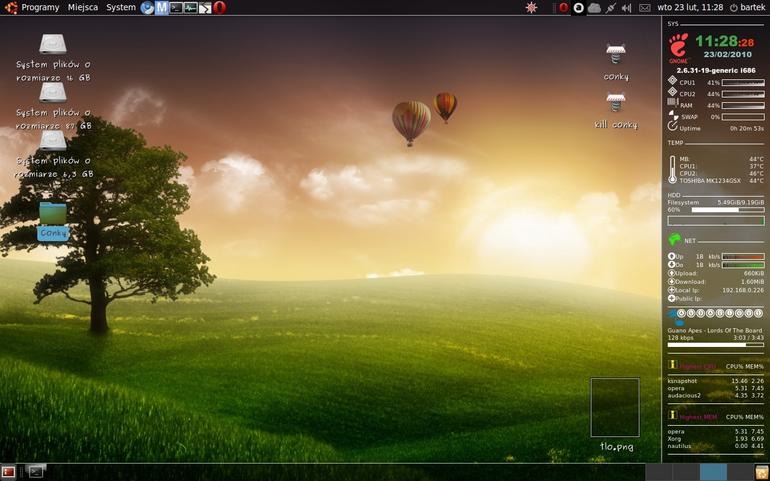Viewport: 770px width, 481px height.
Task: Click the date 23/02/2010 in Conky
Action: 727,55
